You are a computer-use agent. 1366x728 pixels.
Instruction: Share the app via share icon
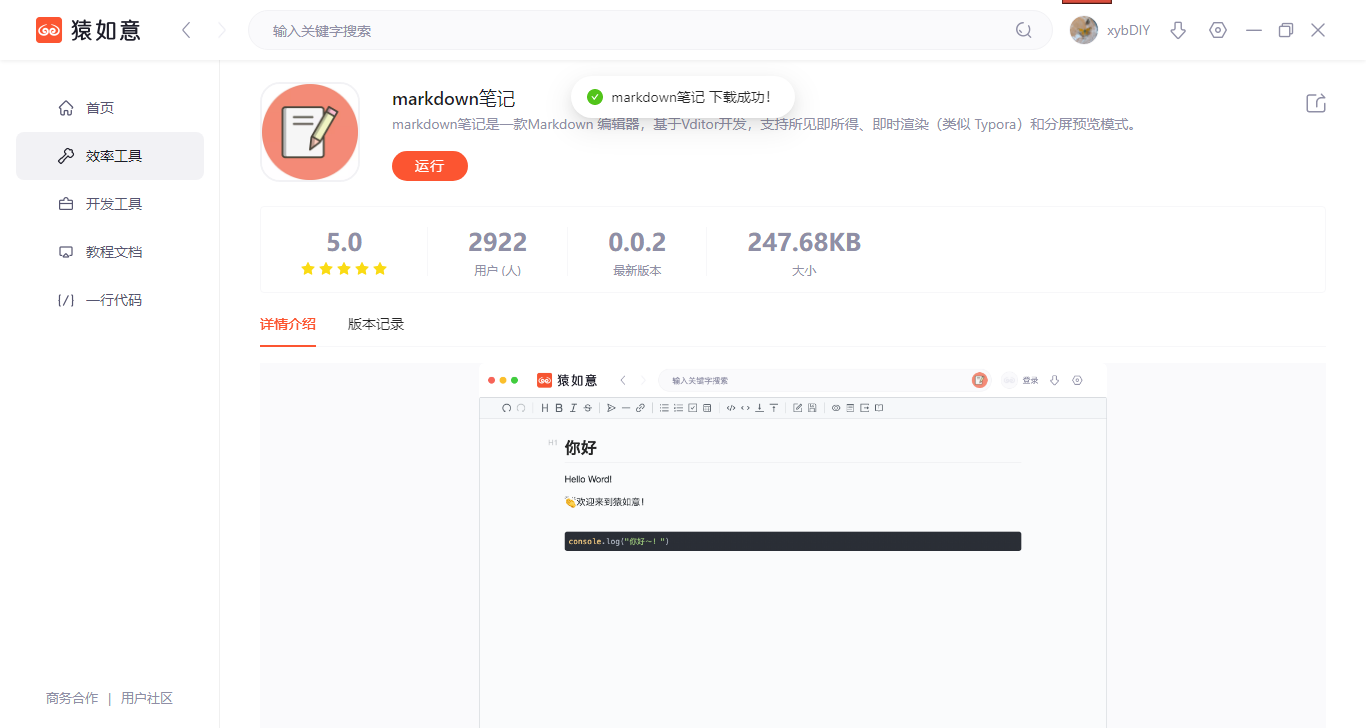pyautogui.click(x=1316, y=103)
